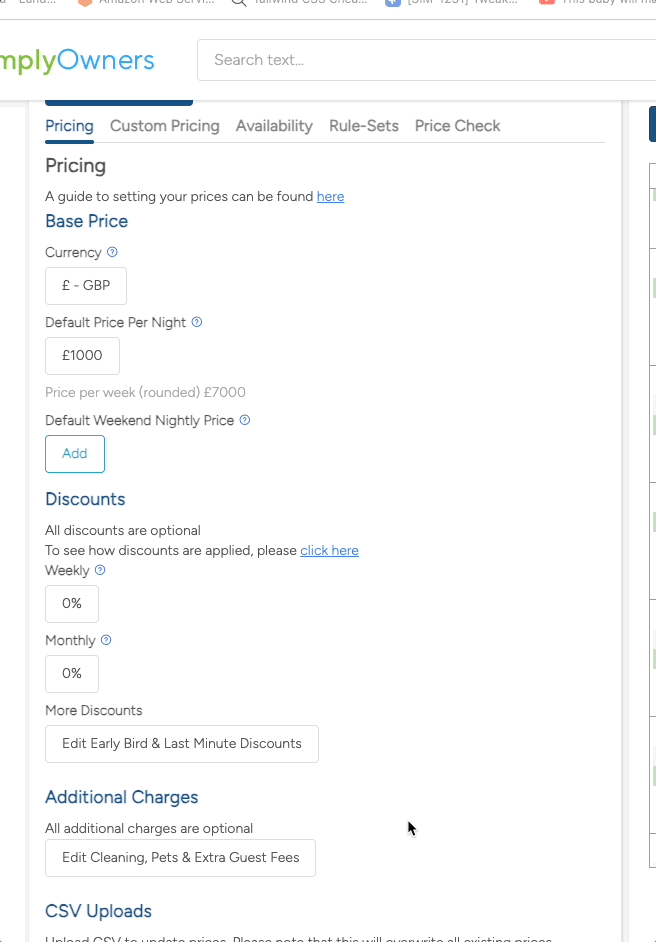Open the pricing guide via the here link
The height and width of the screenshot is (942, 656).
tap(330, 196)
